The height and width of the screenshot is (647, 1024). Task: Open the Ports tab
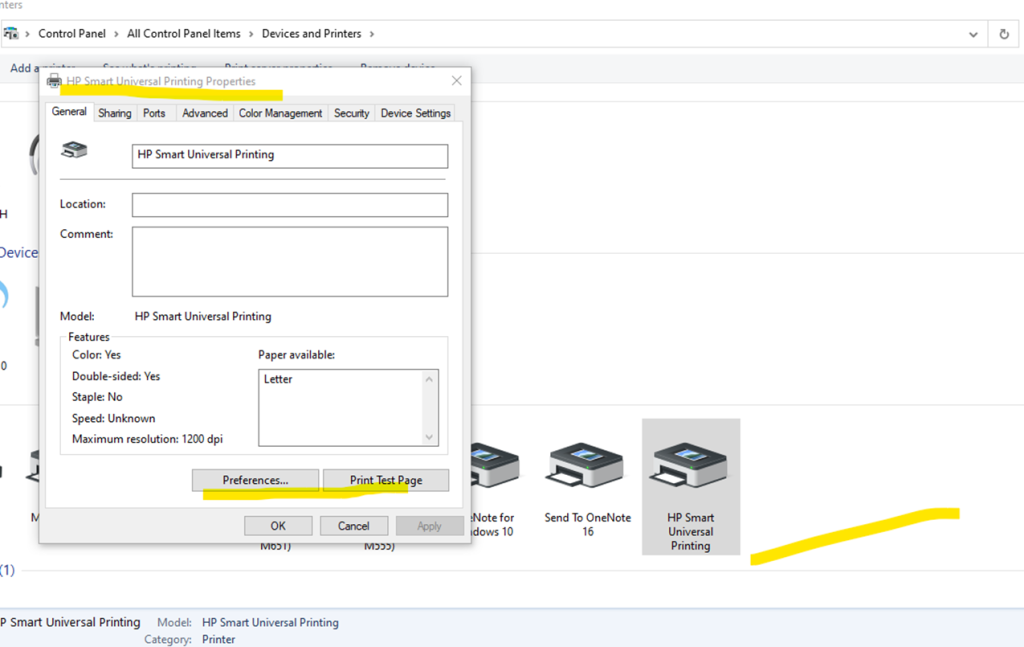154,113
